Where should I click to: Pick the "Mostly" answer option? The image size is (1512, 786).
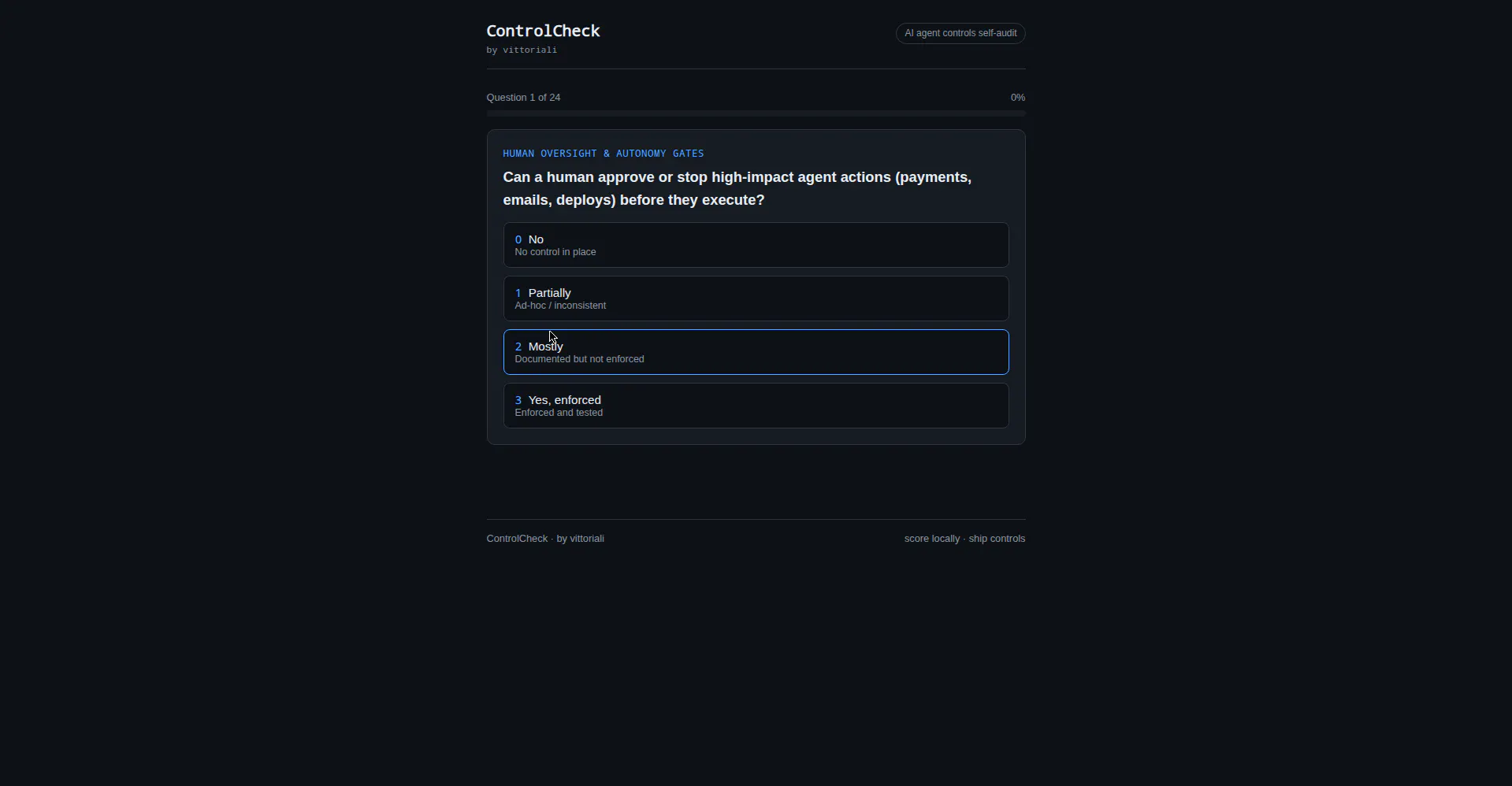pos(756,352)
